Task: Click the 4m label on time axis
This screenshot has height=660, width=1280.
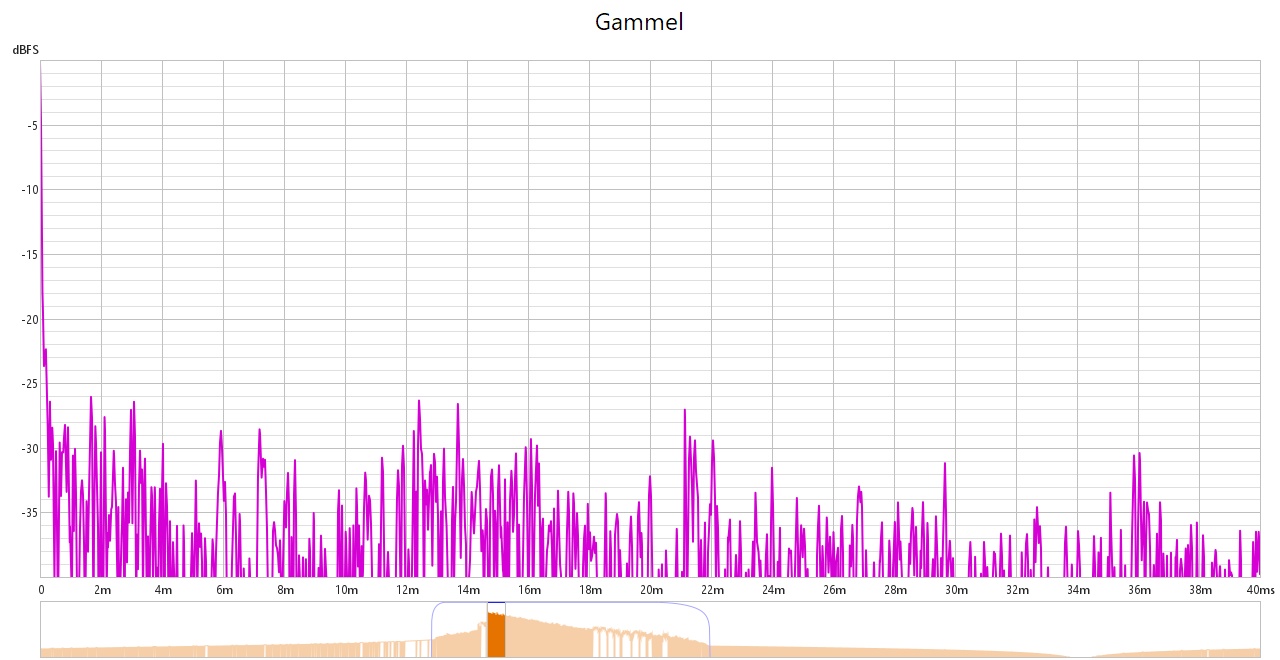Action: click(163, 590)
